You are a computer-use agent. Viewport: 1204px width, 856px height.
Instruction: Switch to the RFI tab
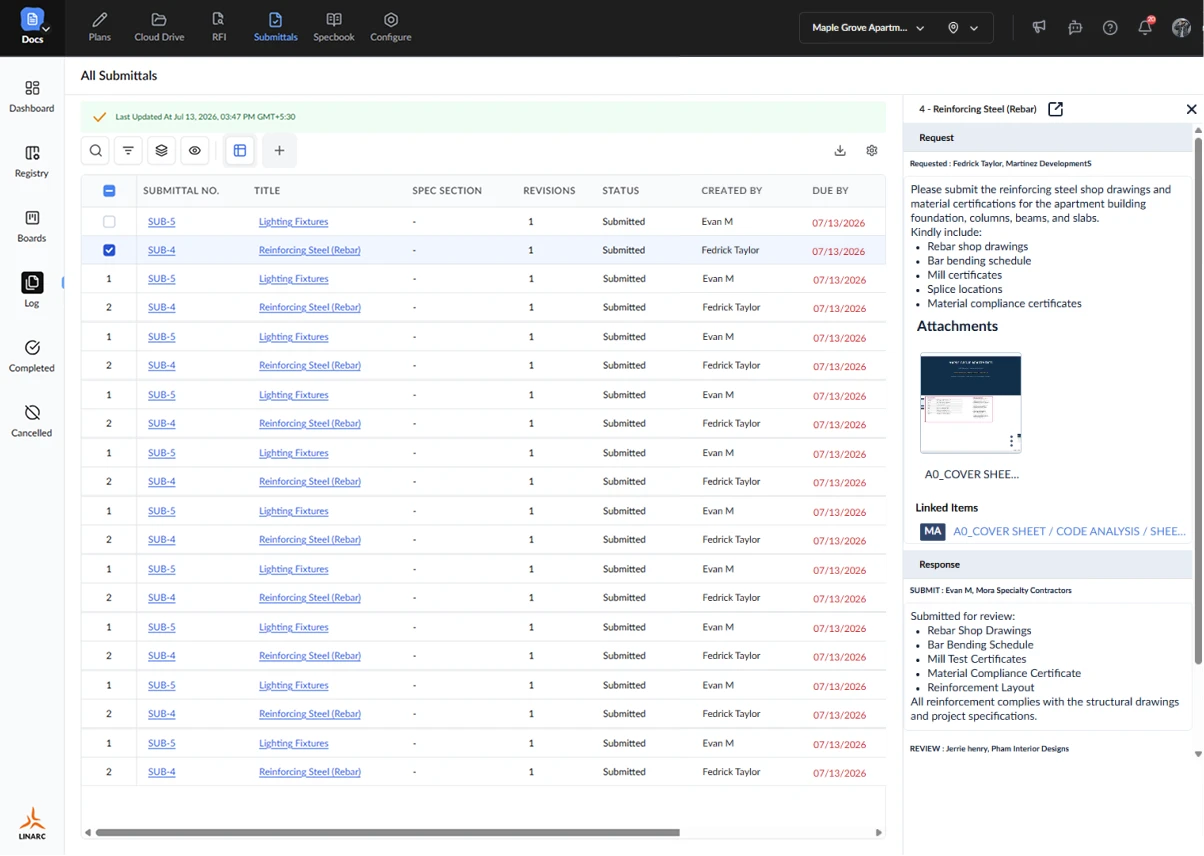[x=219, y=27]
